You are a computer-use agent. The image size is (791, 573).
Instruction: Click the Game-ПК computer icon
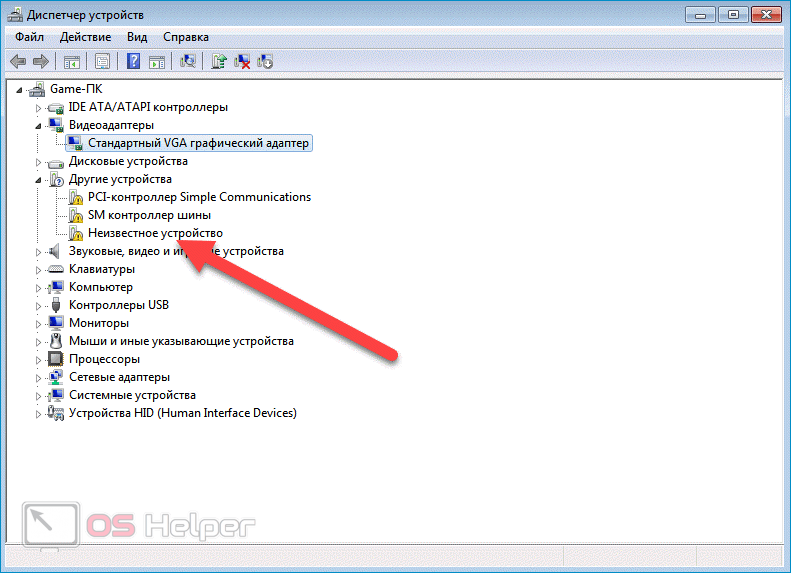[37, 89]
